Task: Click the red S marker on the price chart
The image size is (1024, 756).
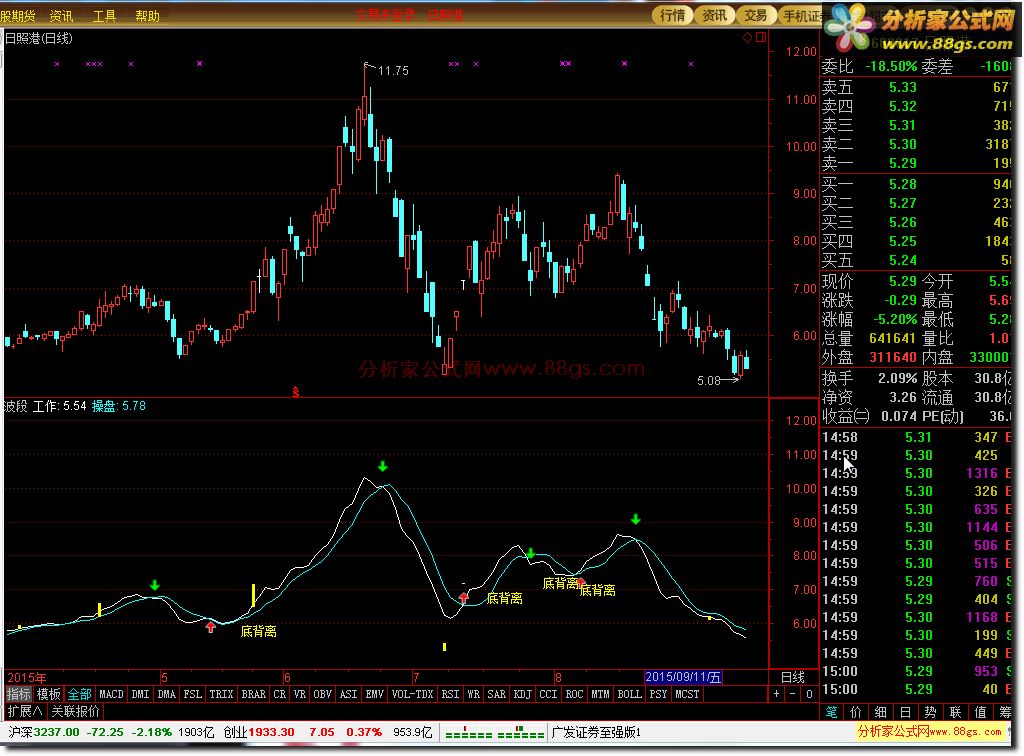Action: coord(296,392)
